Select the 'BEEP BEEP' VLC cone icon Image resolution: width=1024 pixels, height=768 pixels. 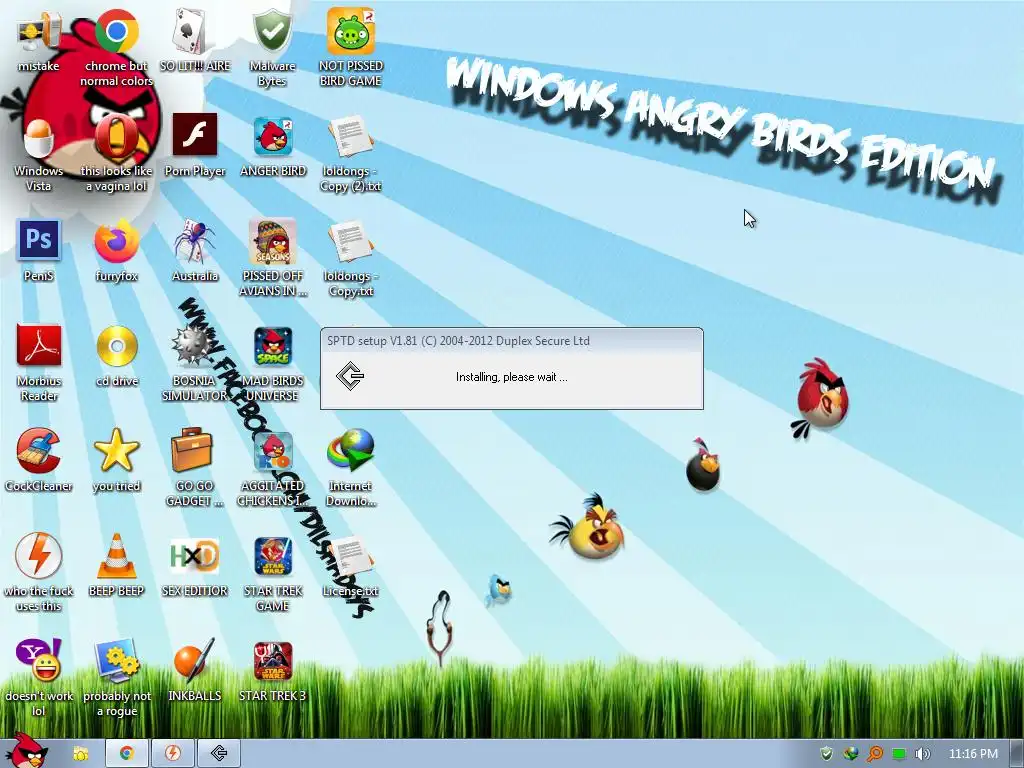click(116, 566)
